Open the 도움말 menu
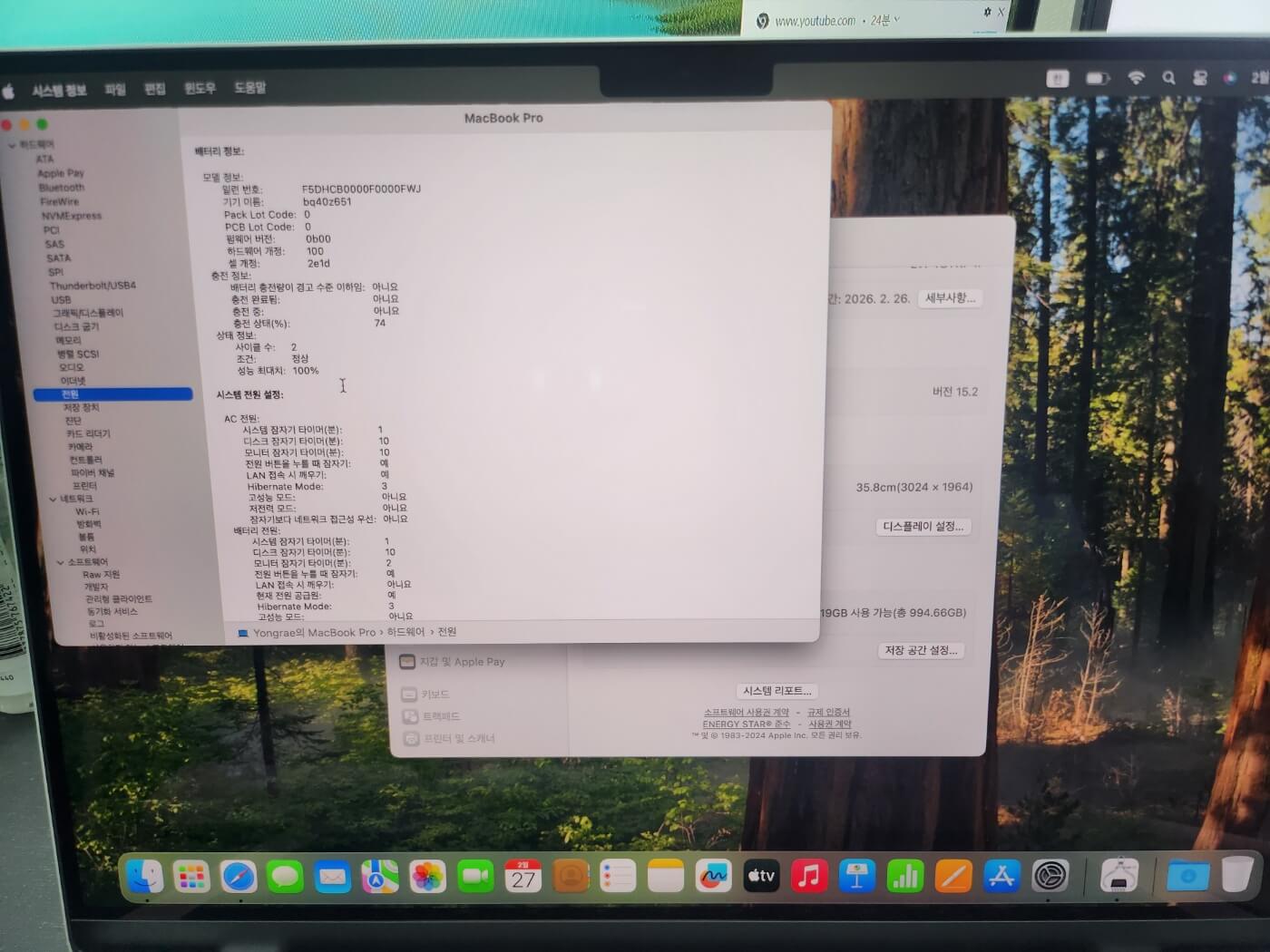The width and height of the screenshot is (1270, 952). tap(250, 88)
